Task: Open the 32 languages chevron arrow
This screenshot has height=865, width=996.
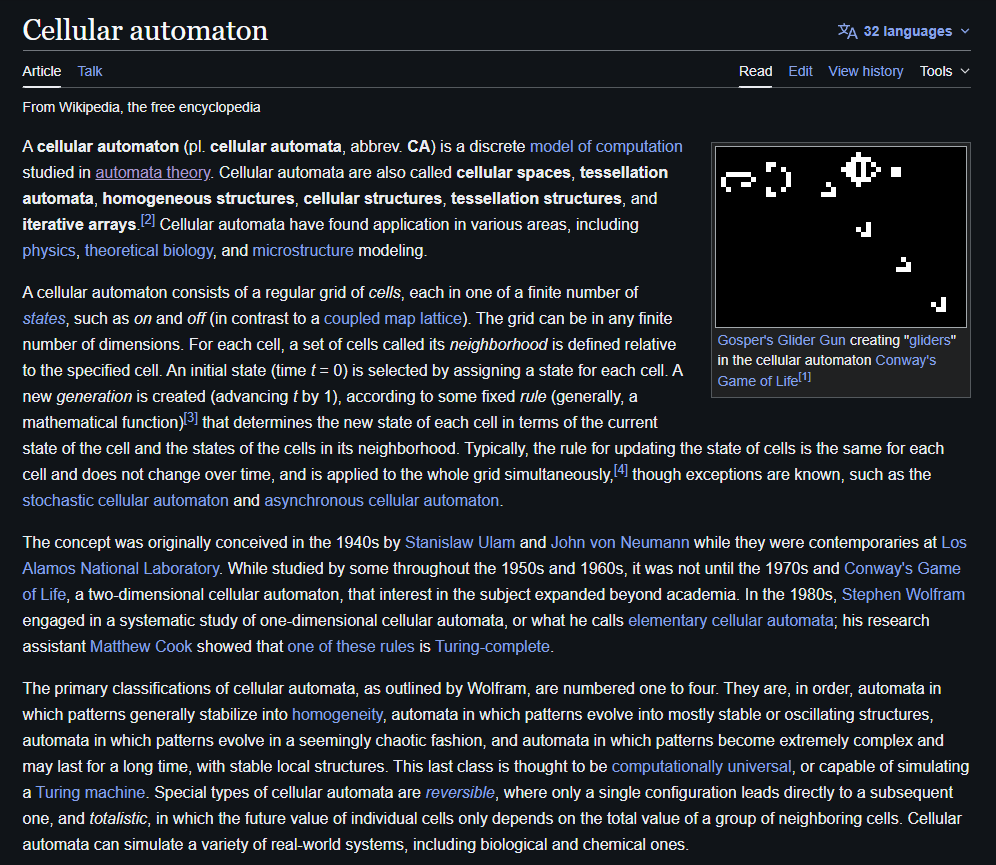Action: tap(964, 31)
